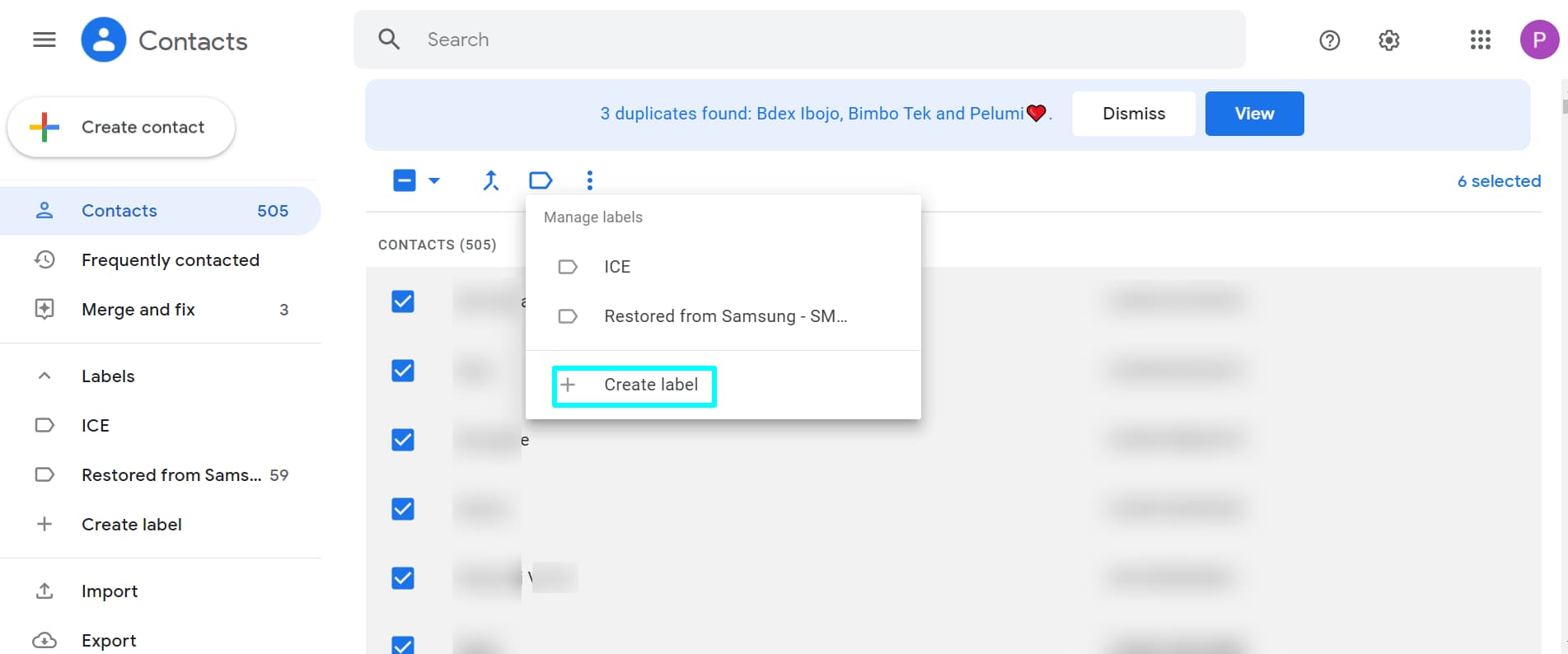
Task: Toggle the select-all checkbox in toolbar
Action: pyautogui.click(x=405, y=180)
